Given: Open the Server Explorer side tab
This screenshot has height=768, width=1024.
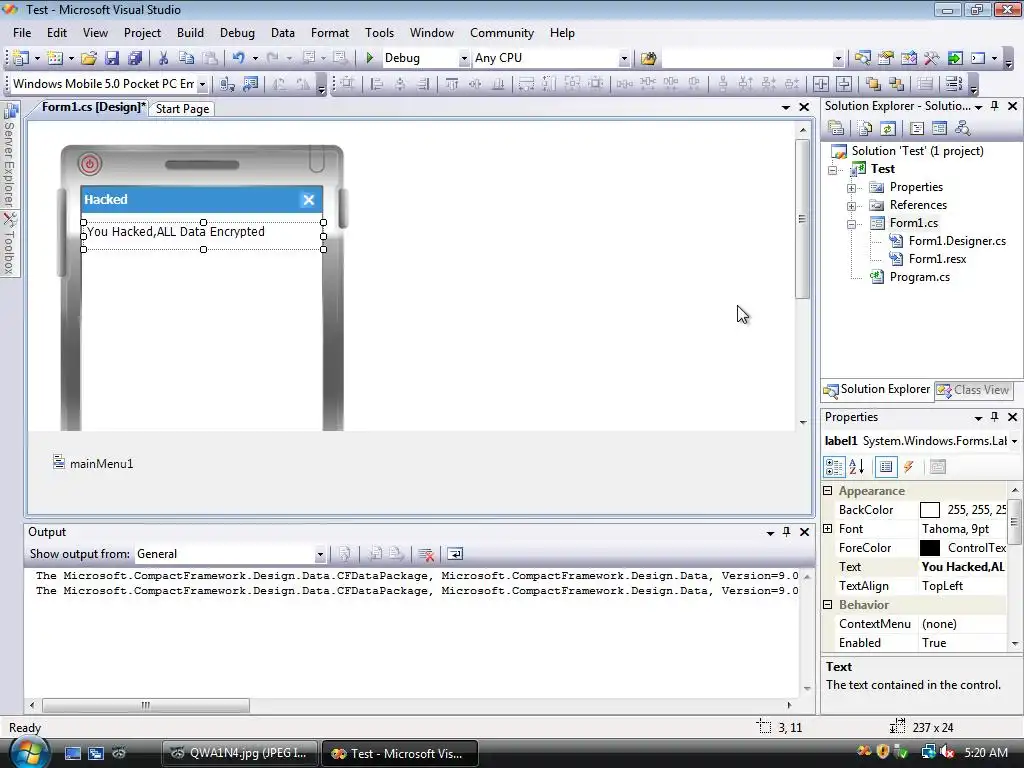Looking at the screenshot, I should point(9,157).
